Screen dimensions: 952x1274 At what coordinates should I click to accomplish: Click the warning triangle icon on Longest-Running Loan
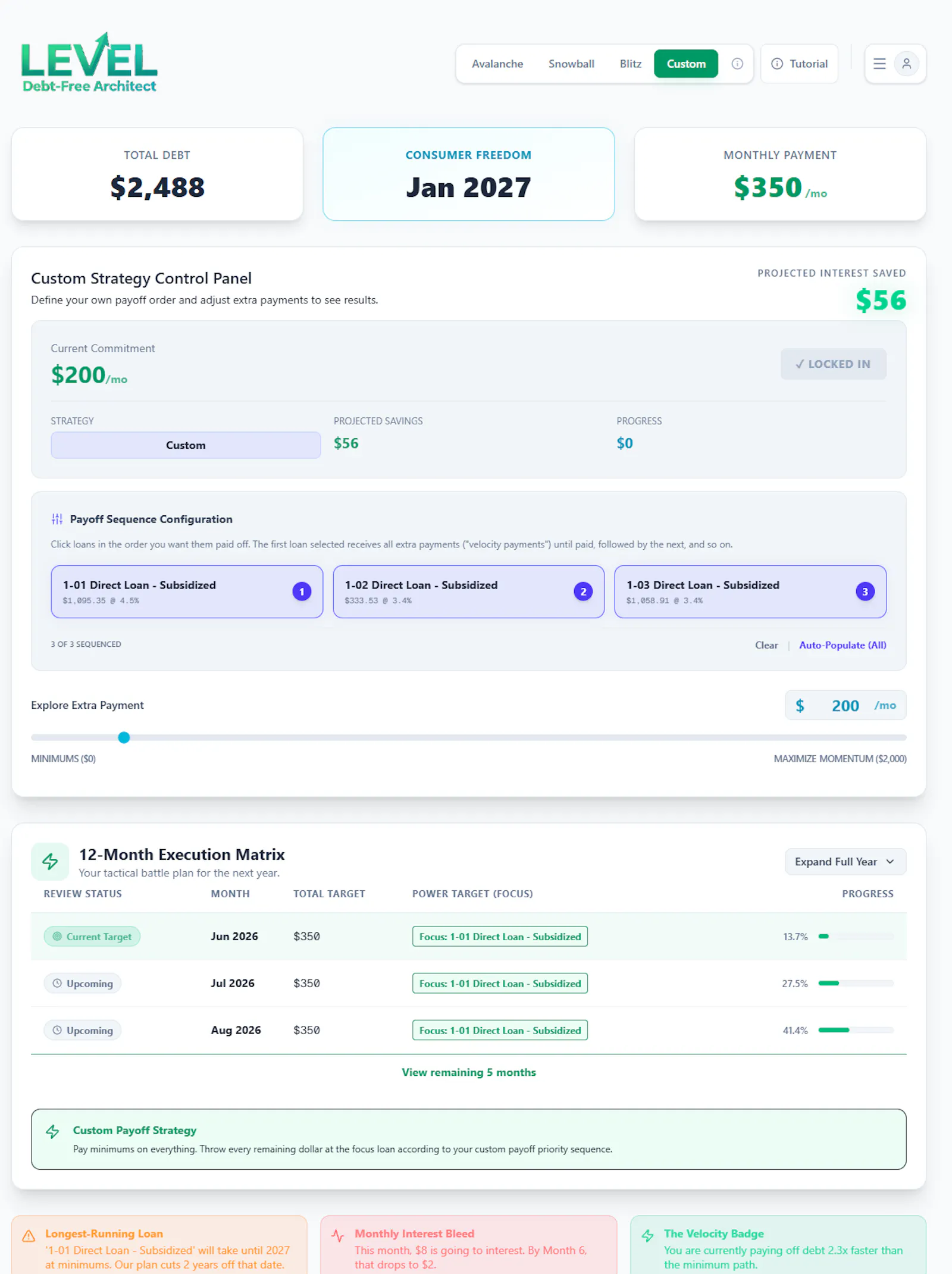click(29, 1236)
